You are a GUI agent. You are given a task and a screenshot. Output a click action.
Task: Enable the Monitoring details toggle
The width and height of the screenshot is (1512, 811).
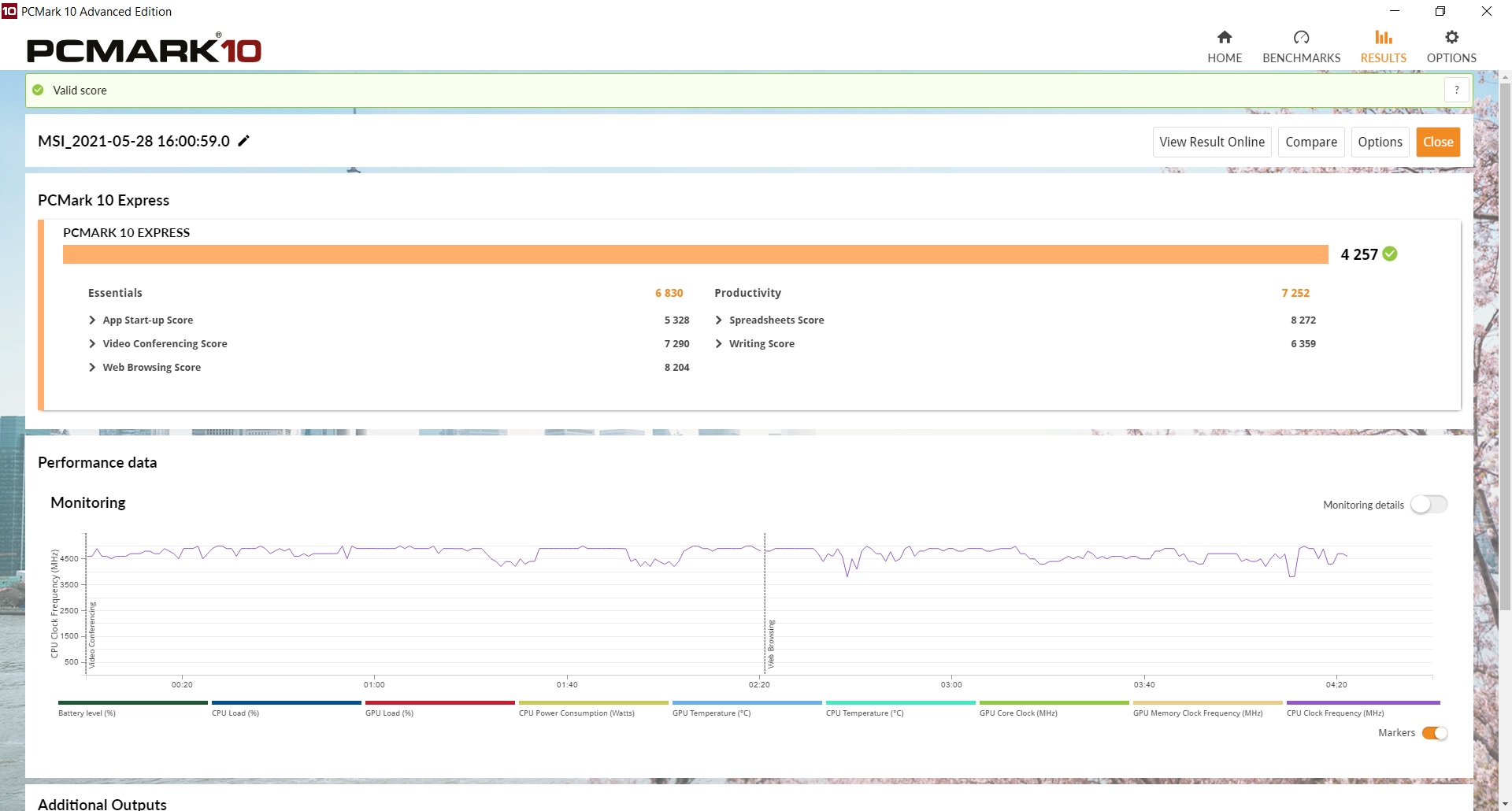coord(1428,505)
